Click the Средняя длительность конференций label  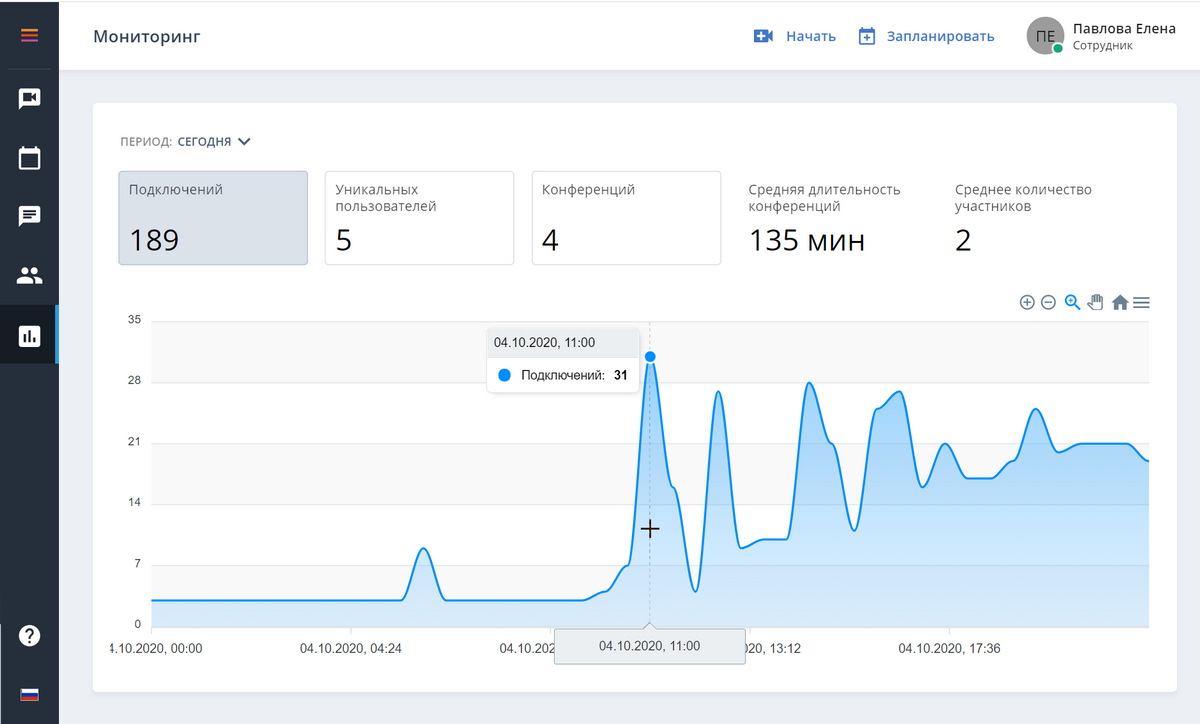[x=825, y=198]
